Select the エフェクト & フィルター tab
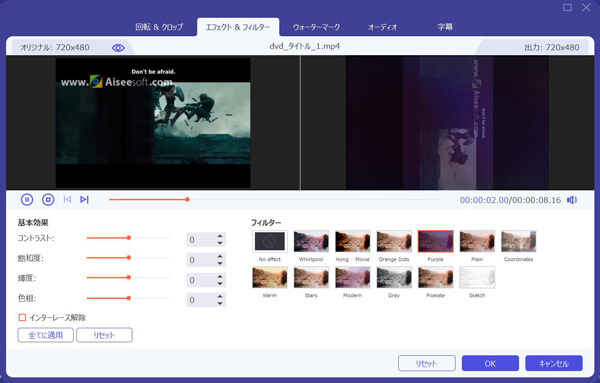This screenshot has width=600, height=383. click(238, 27)
